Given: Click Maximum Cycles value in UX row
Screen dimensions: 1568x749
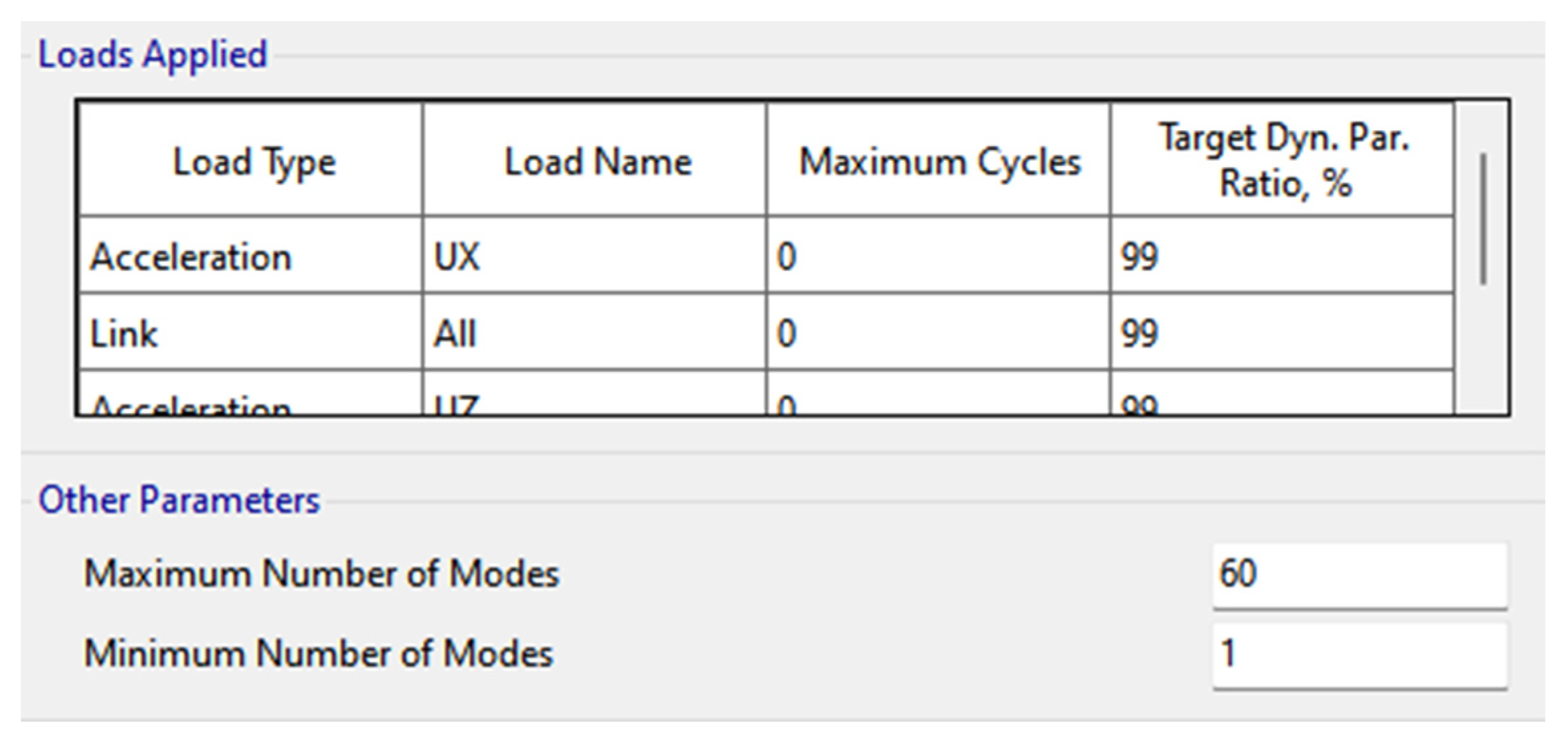Looking at the screenshot, I should (x=938, y=255).
